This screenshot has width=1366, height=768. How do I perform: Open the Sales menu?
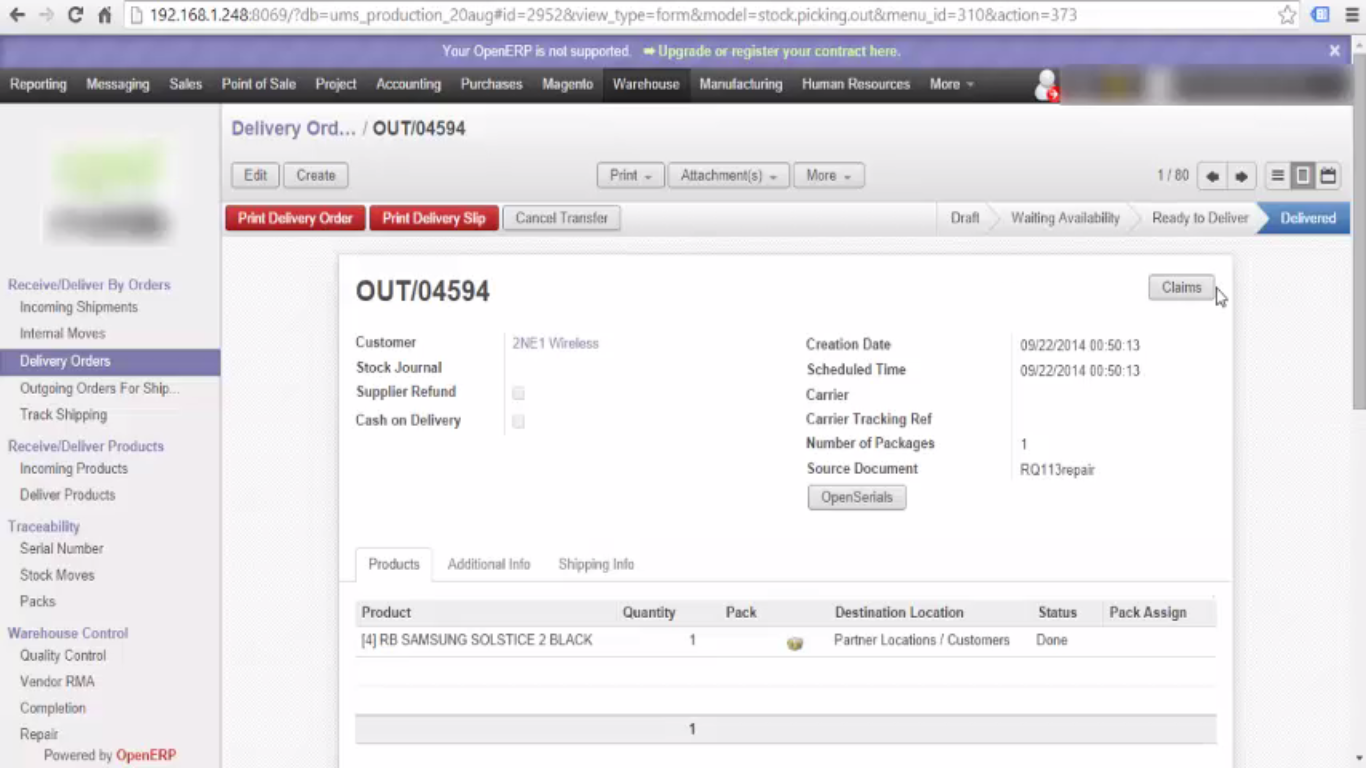pyautogui.click(x=185, y=84)
